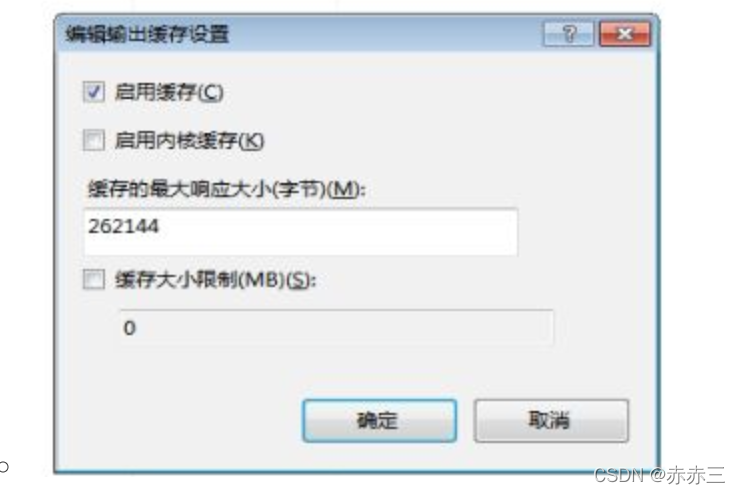Click the 缓存的最大响应大小(字节)(M) label

227,190
